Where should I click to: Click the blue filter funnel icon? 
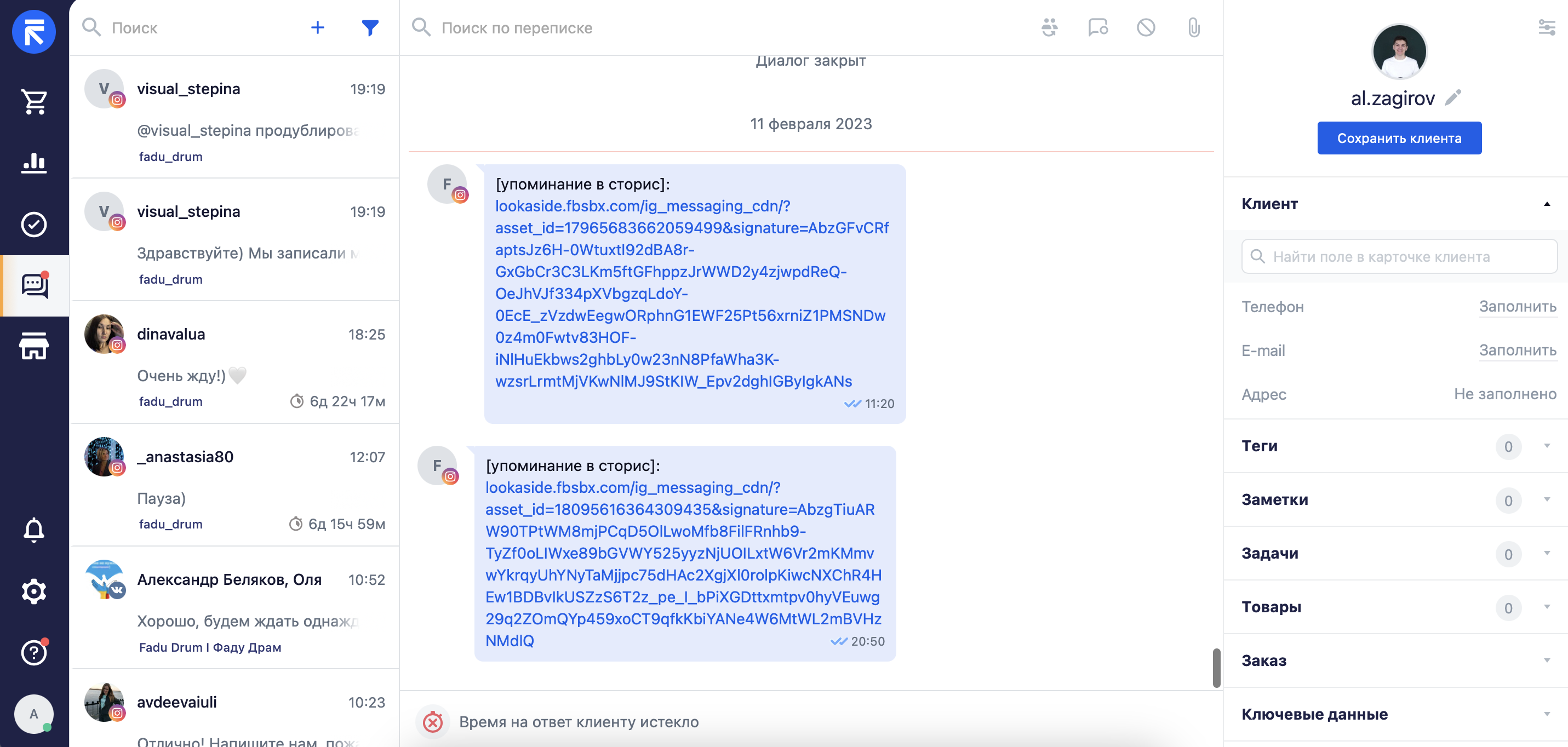(370, 27)
